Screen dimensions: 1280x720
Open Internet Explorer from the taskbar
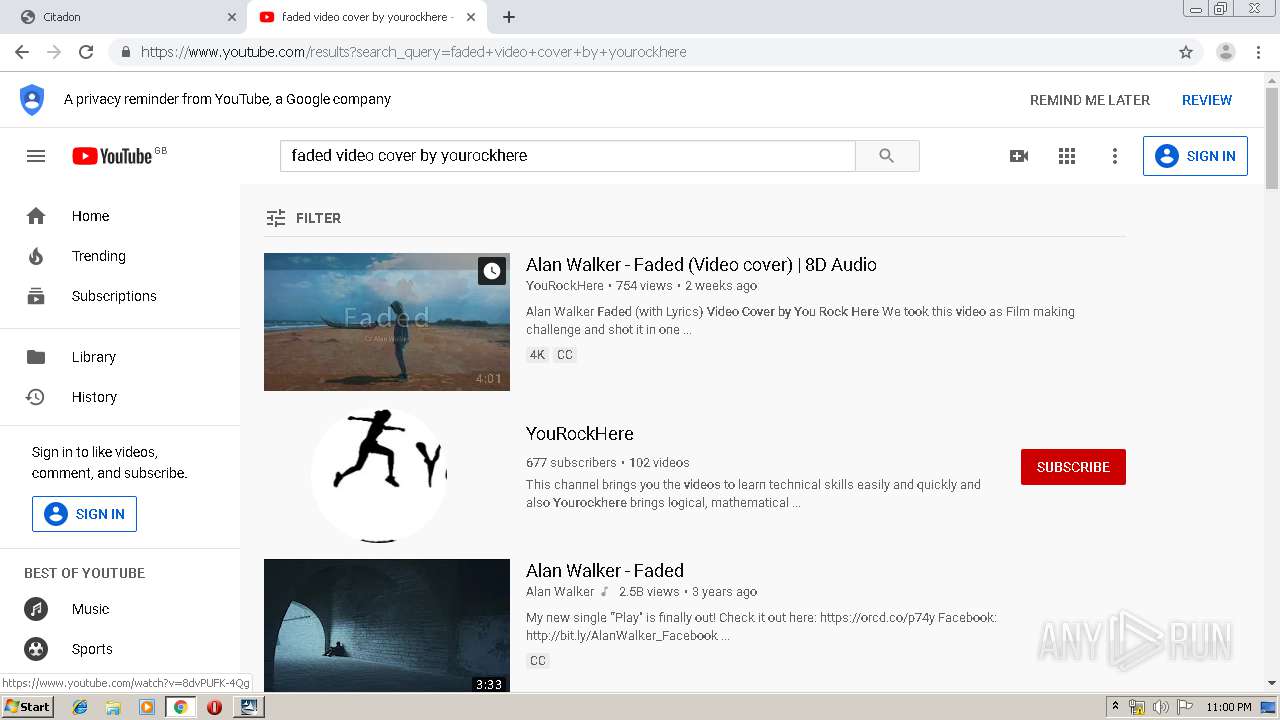coord(80,707)
